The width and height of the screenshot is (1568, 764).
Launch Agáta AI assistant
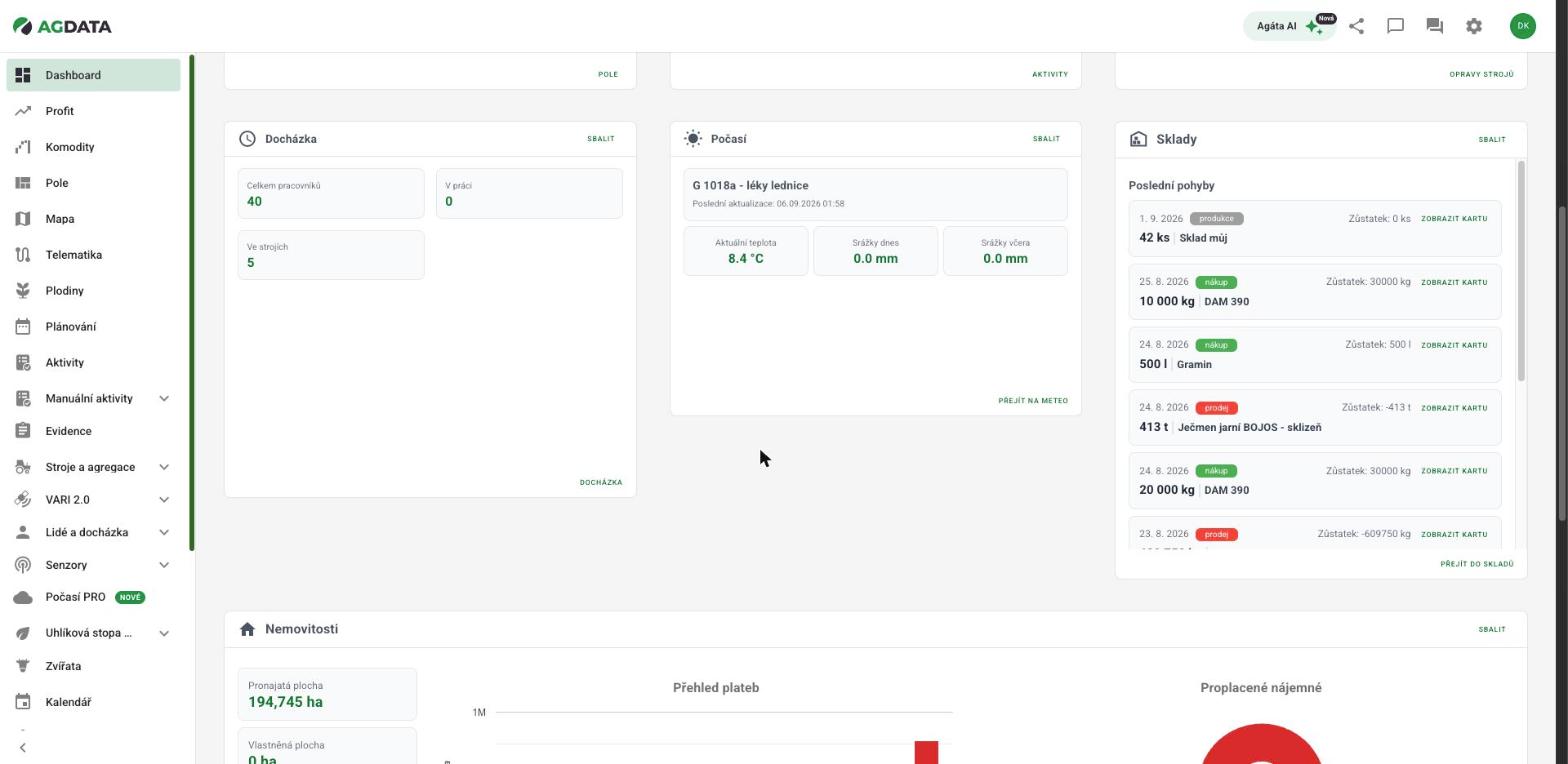[1289, 26]
